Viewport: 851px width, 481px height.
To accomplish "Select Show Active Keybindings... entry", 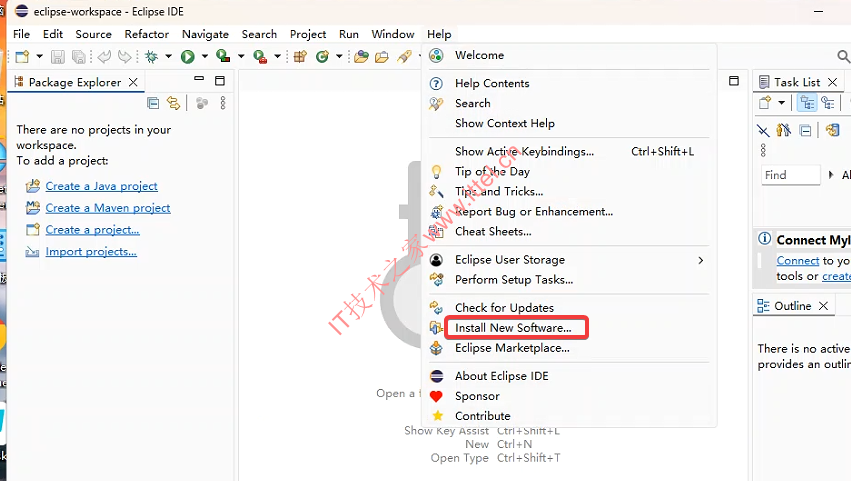I will 569,151.
